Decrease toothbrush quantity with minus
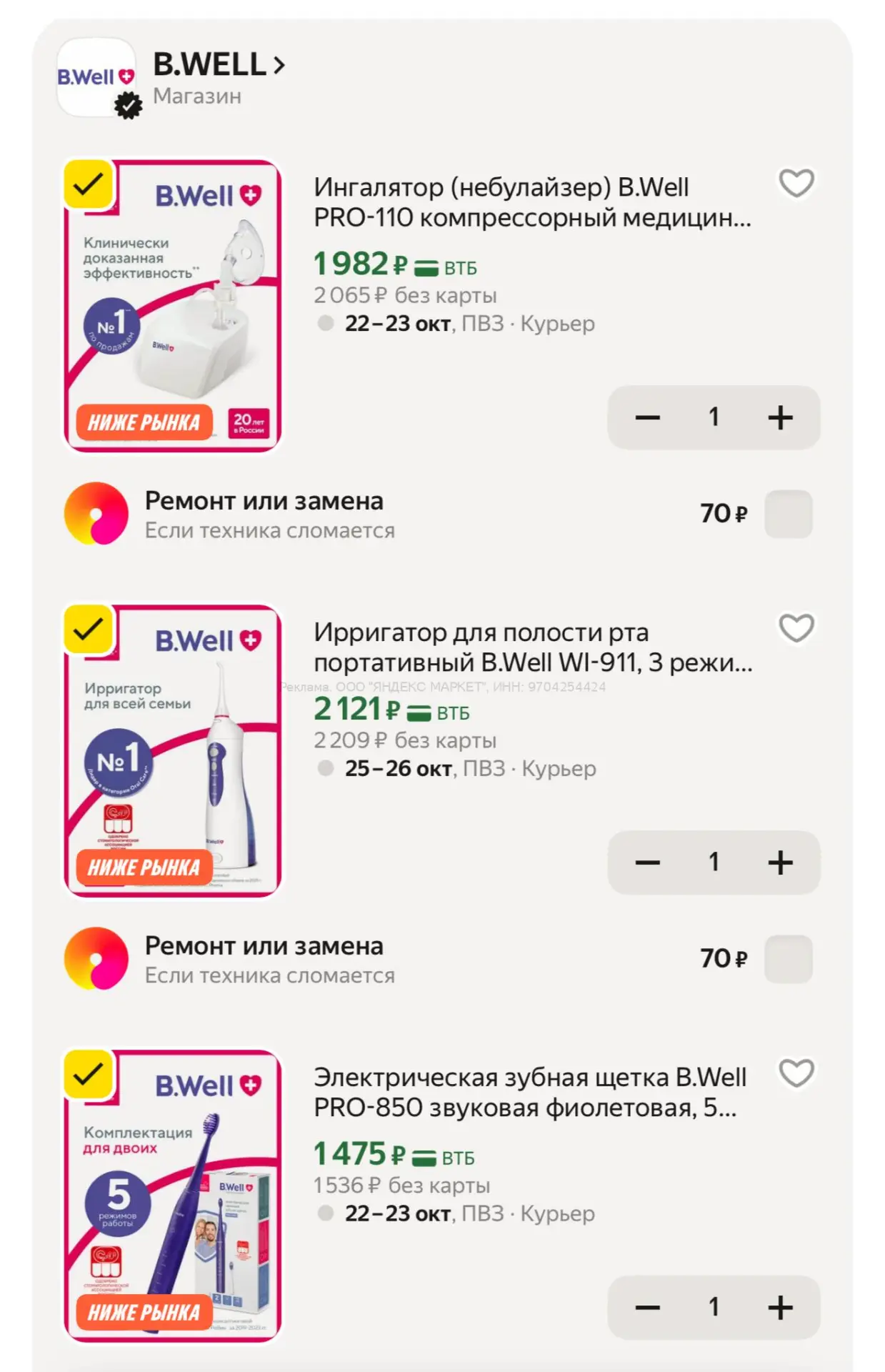This screenshot has width=885, height=1372. (x=647, y=1308)
